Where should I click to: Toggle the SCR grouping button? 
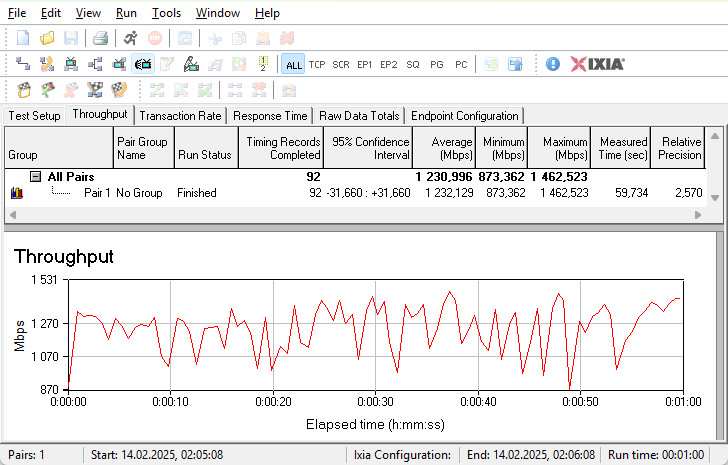point(341,65)
